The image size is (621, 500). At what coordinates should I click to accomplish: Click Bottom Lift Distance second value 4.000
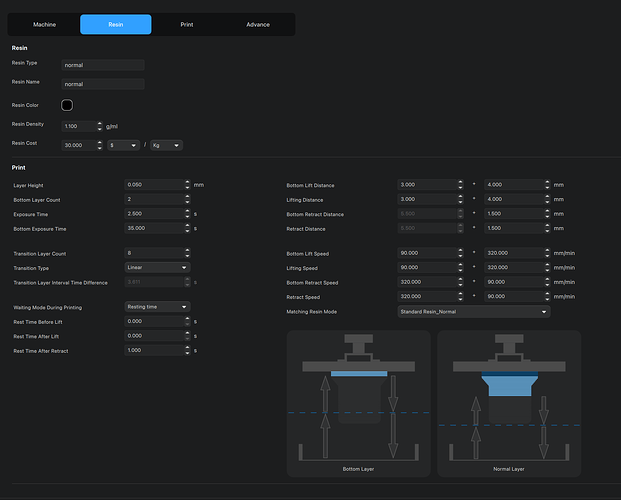(514, 185)
